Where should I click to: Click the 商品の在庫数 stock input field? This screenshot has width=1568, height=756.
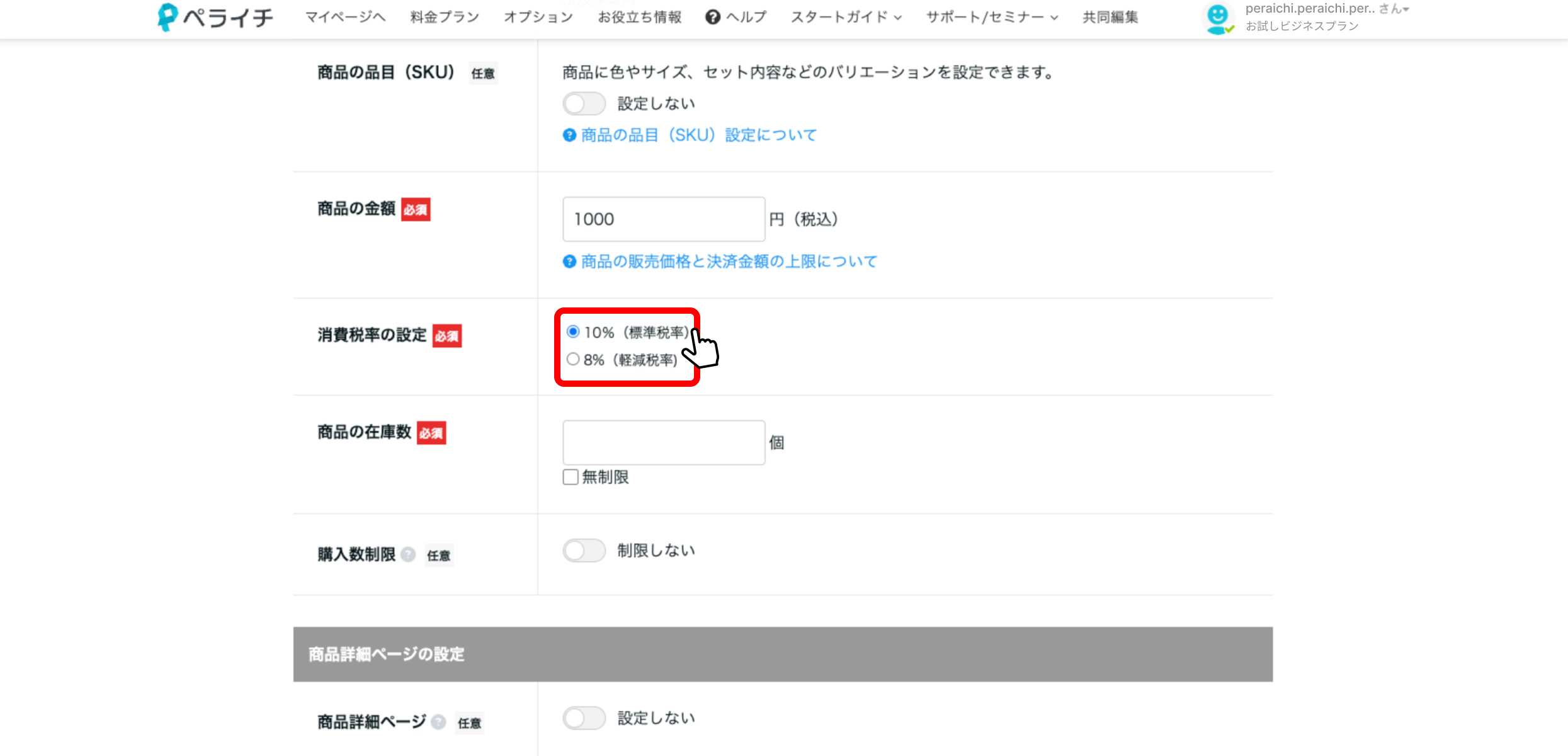(x=664, y=443)
